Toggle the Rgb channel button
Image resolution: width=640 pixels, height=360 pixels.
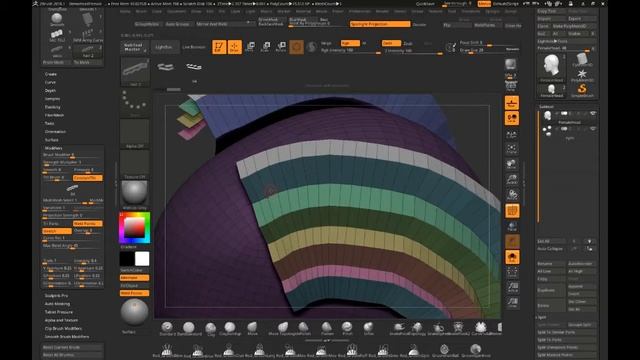pos(350,43)
